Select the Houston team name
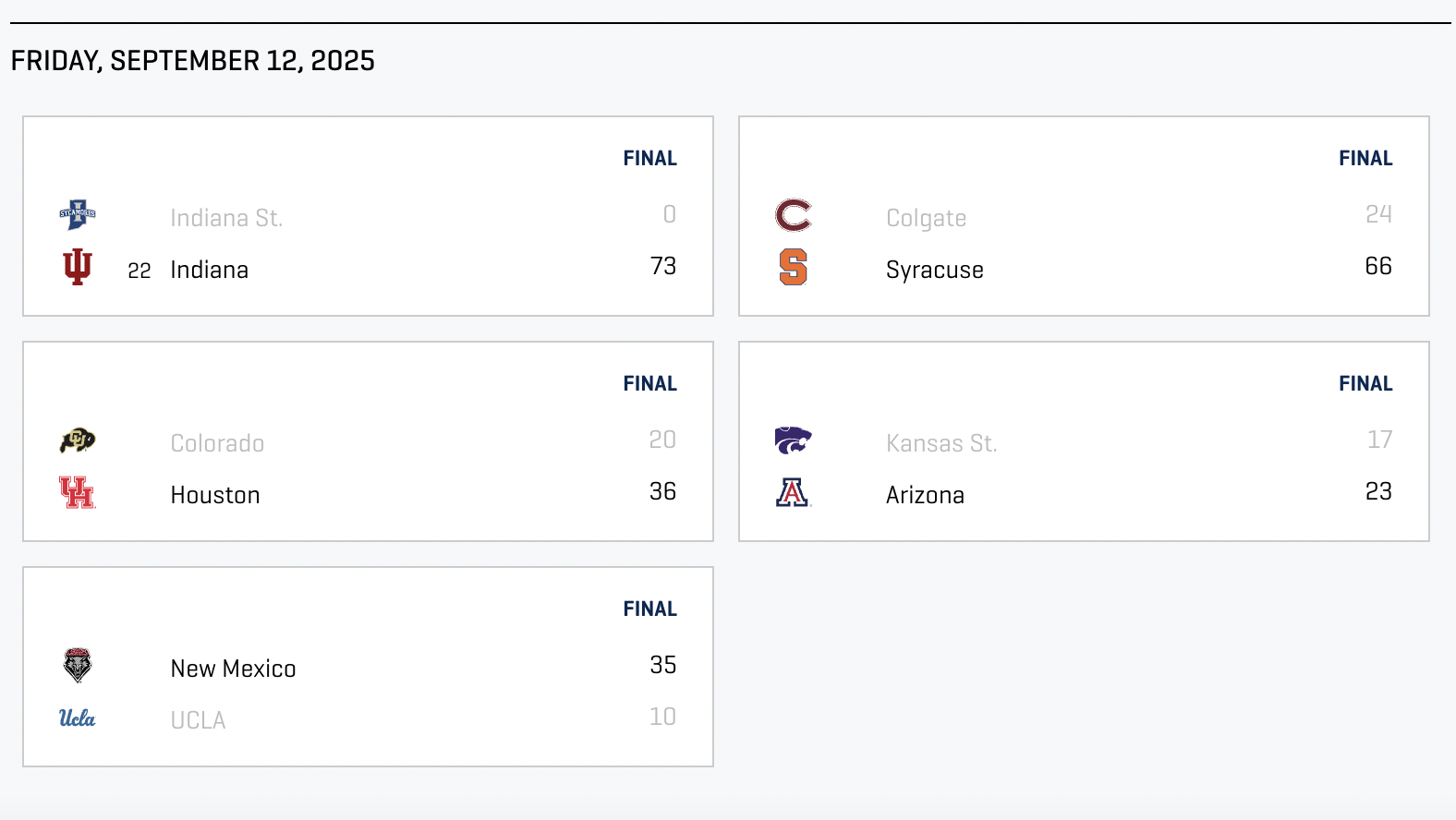 [x=215, y=495]
